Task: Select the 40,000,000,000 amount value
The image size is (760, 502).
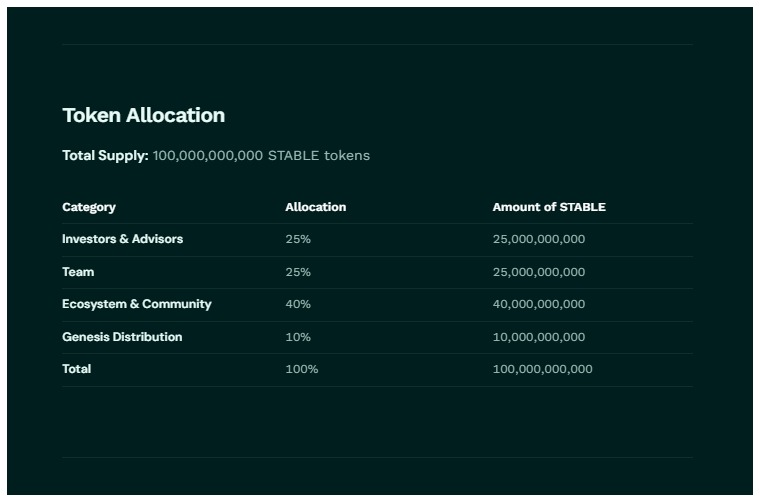Action: 539,304
